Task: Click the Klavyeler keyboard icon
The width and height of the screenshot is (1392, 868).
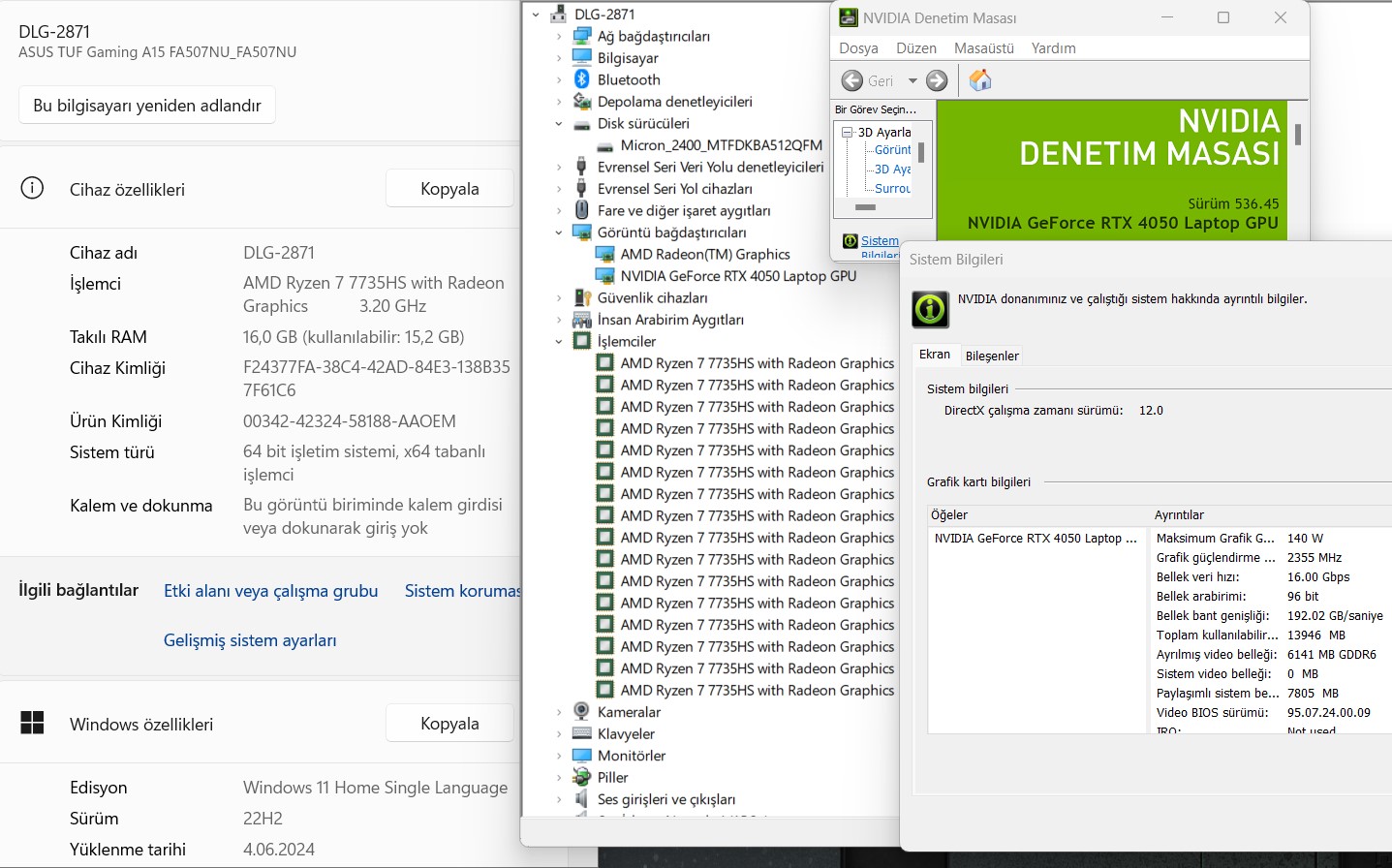Action: pos(582,733)
